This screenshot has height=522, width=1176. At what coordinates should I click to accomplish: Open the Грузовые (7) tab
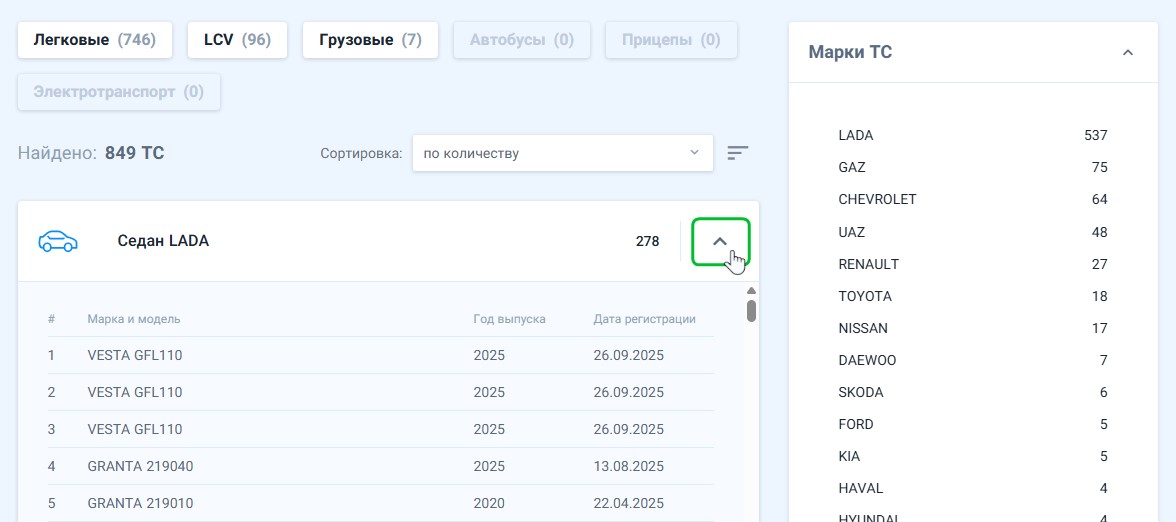370,40
